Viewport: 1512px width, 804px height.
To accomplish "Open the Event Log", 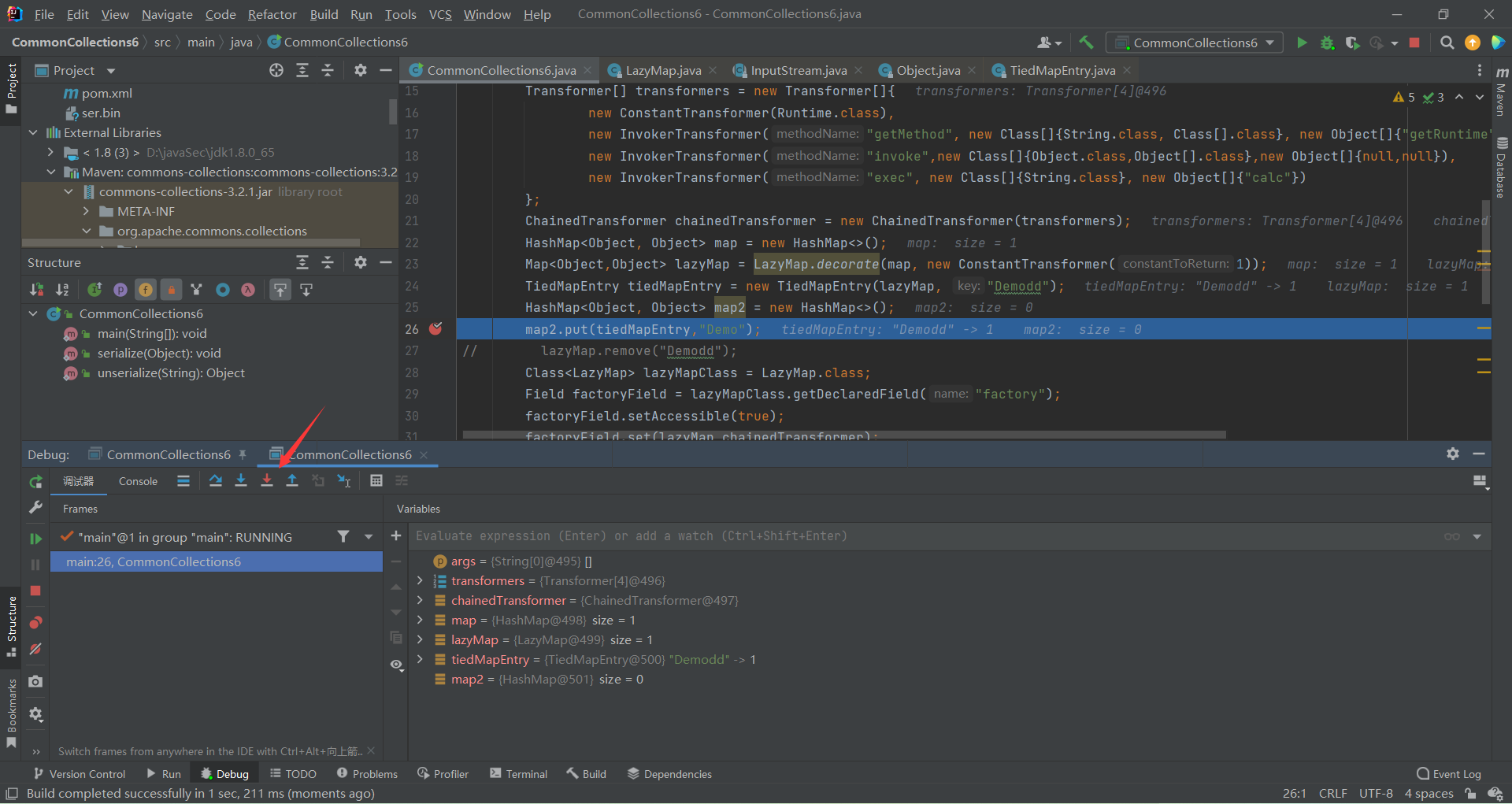I will click(x=1449, y=774).
